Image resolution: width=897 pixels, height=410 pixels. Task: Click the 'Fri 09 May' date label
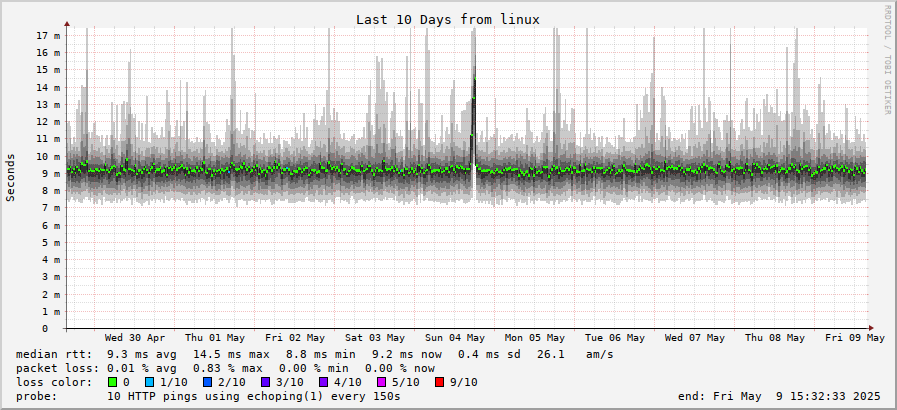855,338
